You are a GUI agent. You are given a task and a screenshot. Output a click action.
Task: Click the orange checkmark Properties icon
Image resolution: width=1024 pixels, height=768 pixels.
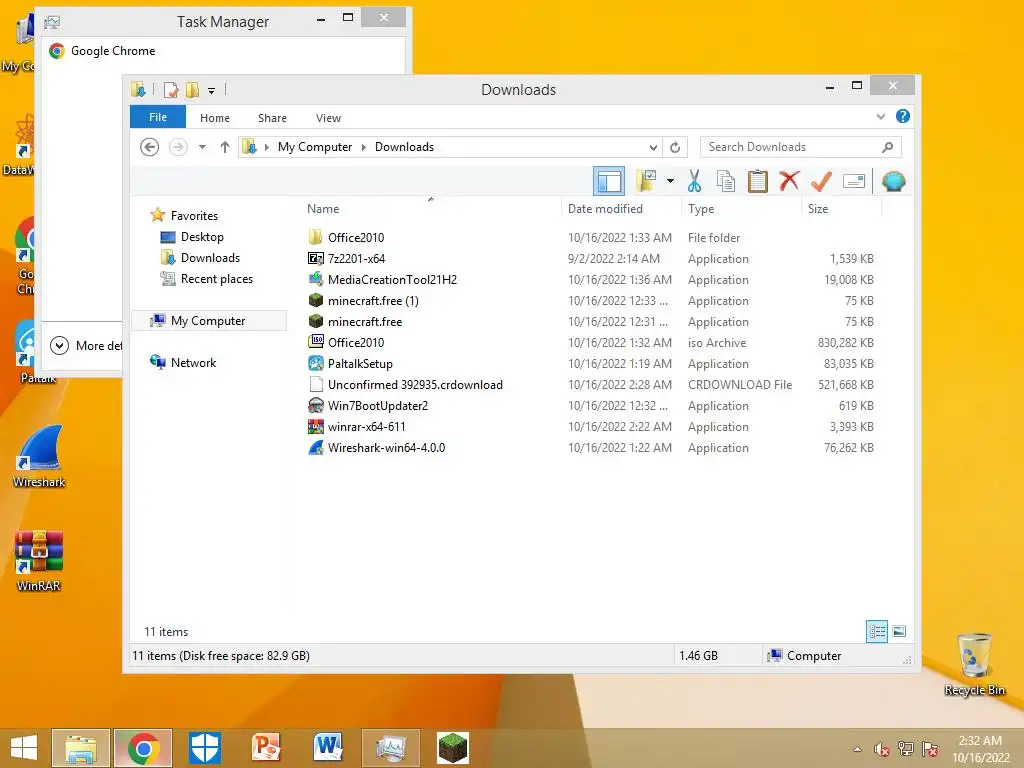coord(821,182)
